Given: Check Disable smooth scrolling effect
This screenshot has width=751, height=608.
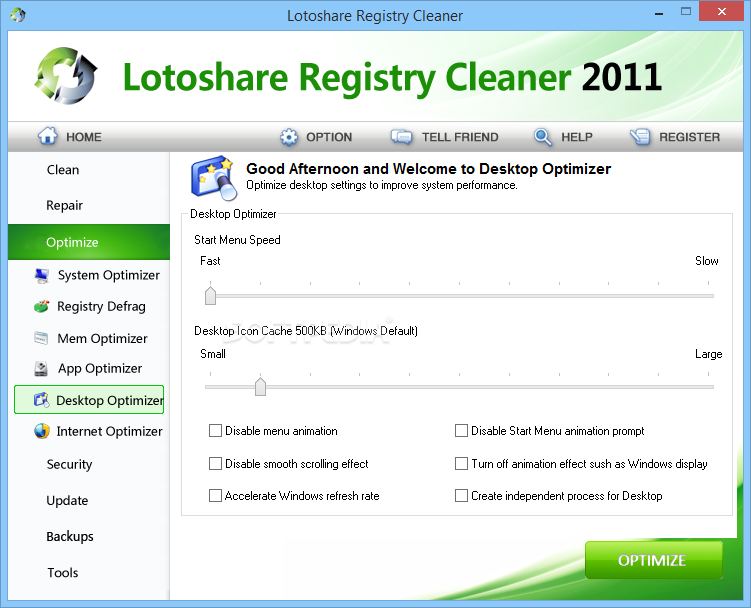Looking at the screenshot, I should [x=216, y=463].
